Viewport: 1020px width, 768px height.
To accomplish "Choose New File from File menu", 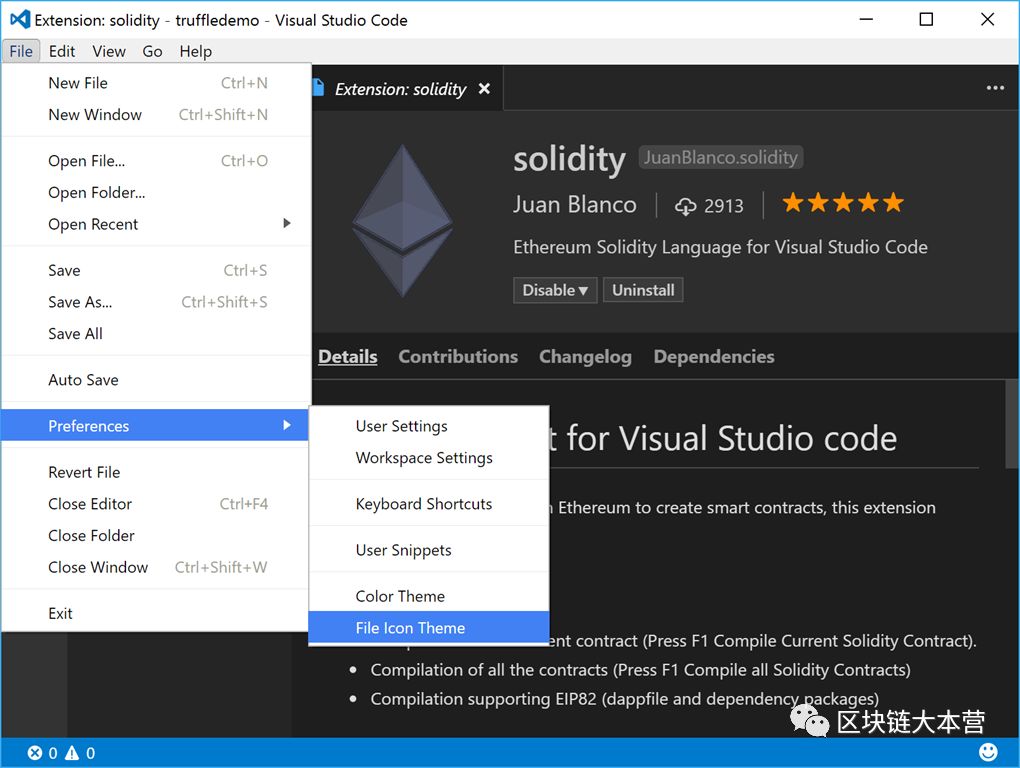I will pos(156,83).
